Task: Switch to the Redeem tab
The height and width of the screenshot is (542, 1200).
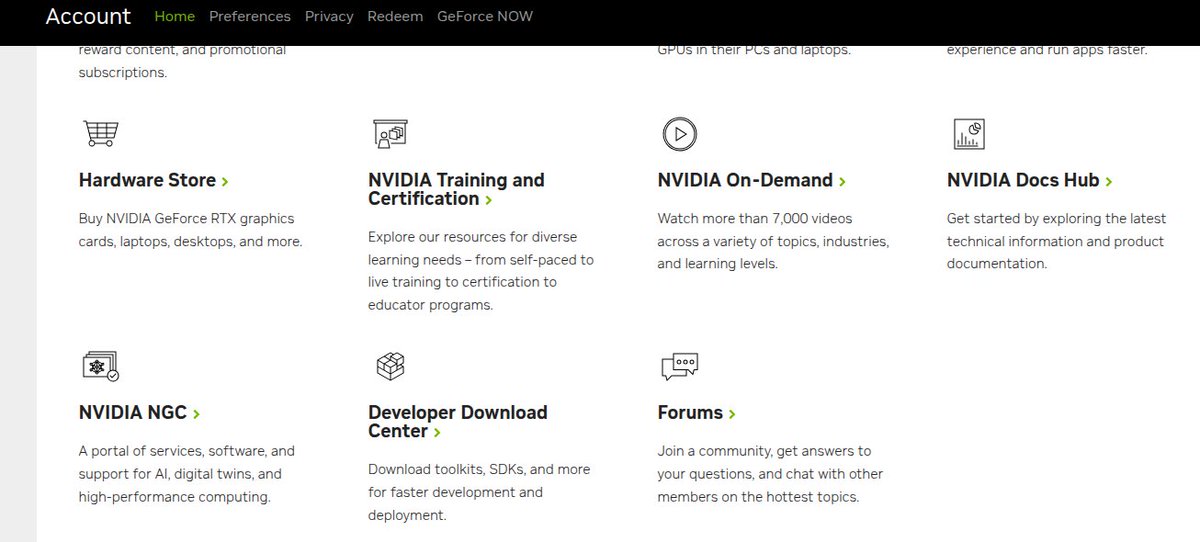Action: (395, 16)
